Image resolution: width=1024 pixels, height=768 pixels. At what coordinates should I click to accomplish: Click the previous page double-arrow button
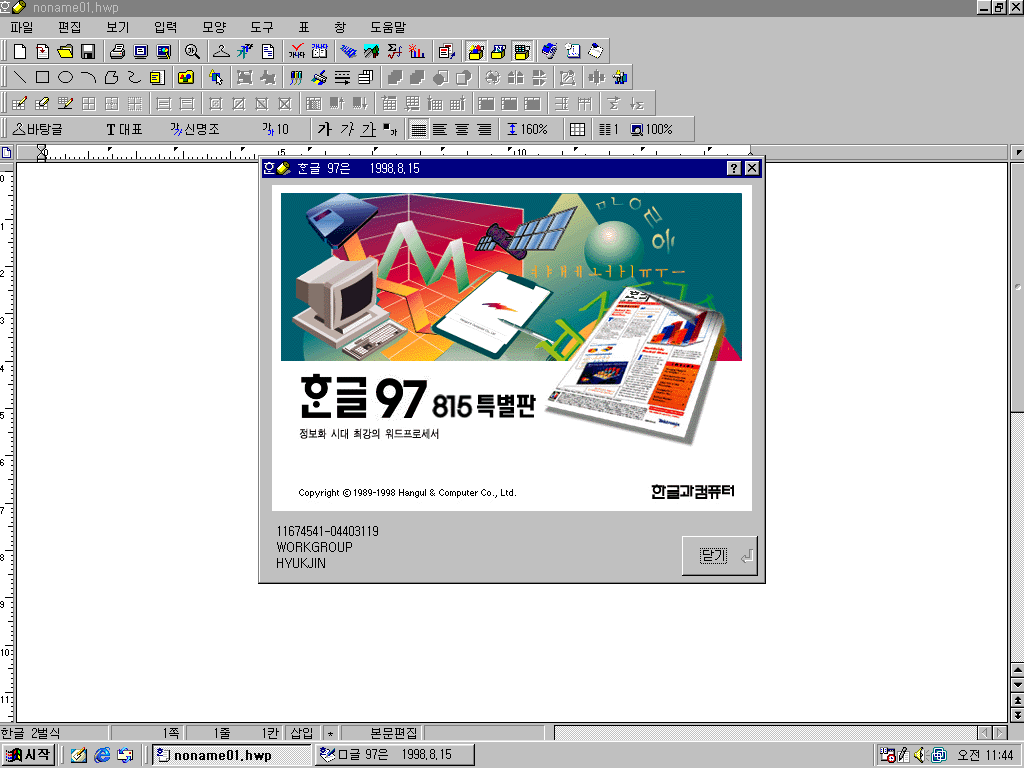pyautogui.click(x=1017, y=699)
